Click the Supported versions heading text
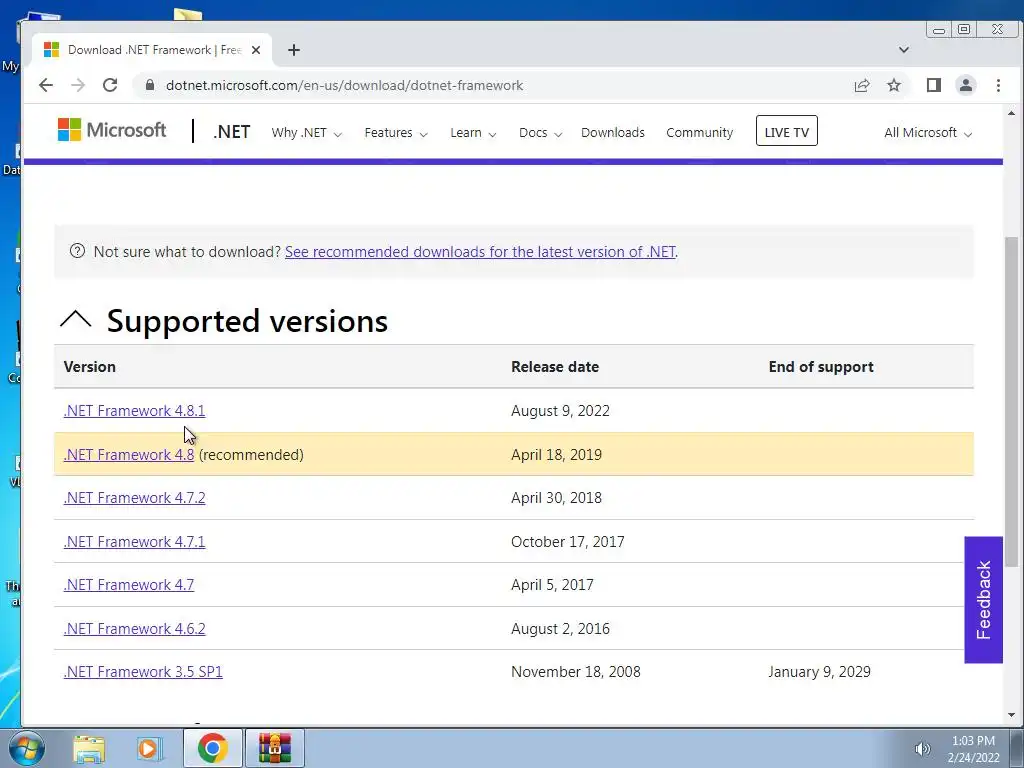 tap(247, 321)
